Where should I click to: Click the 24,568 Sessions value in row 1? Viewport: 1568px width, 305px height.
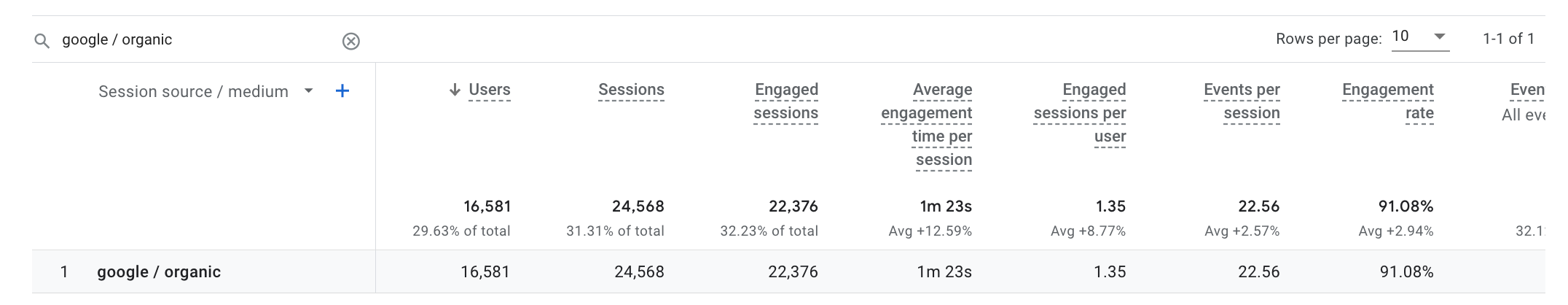coord(639,272)
